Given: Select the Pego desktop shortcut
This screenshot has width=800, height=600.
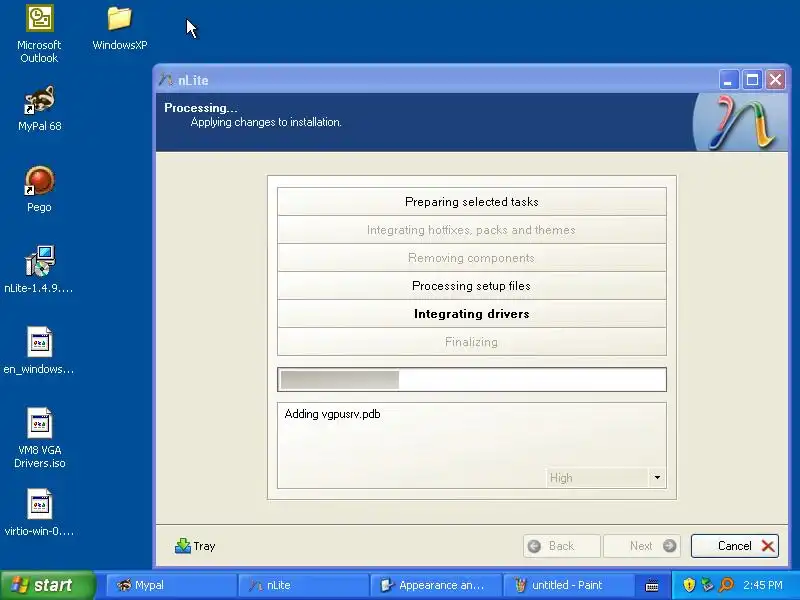Looking at the screenshot, I should 39,189.
